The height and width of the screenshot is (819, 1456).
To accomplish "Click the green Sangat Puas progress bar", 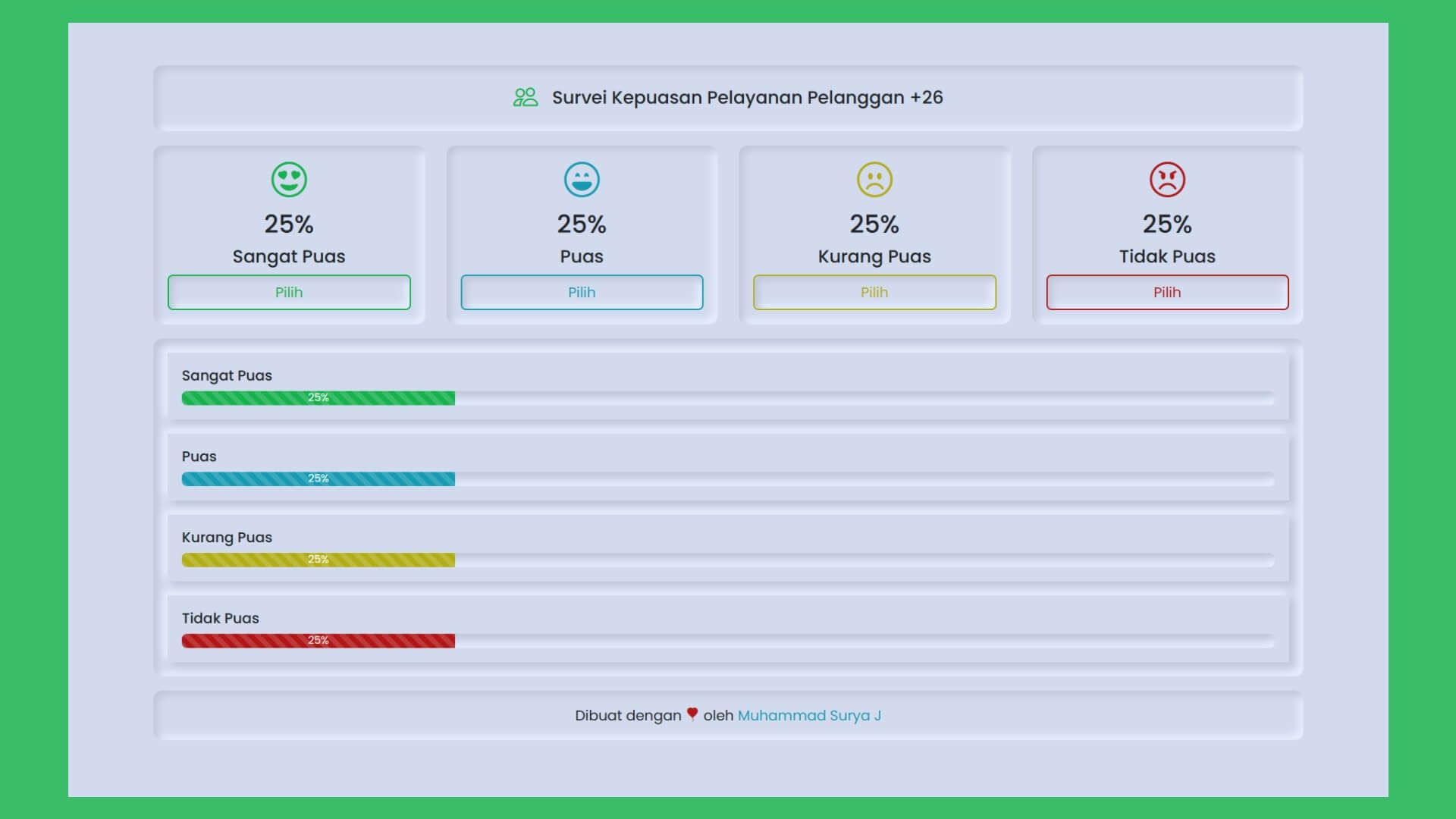I will (318, 397).
